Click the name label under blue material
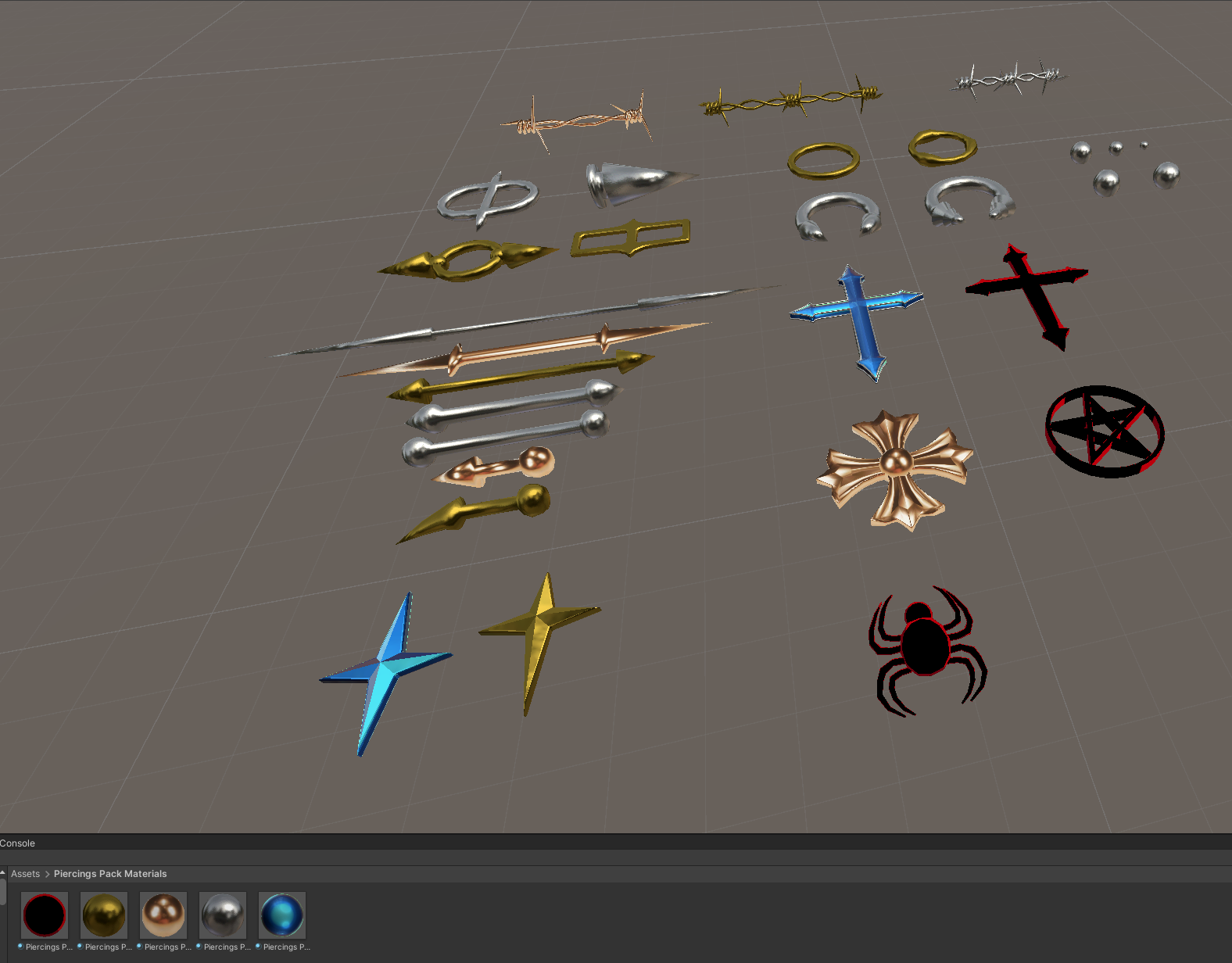This screenshot has width=1232, height=963. click(286, 947)
